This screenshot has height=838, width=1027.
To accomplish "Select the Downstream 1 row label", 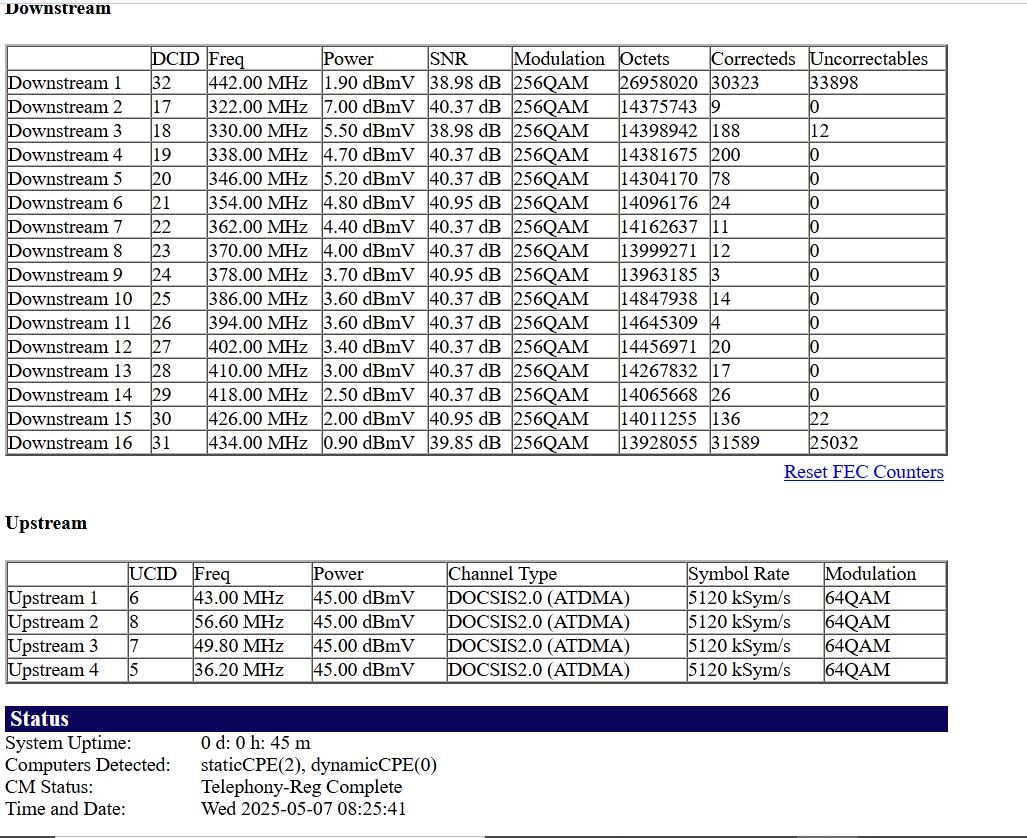I will (64, 83).
